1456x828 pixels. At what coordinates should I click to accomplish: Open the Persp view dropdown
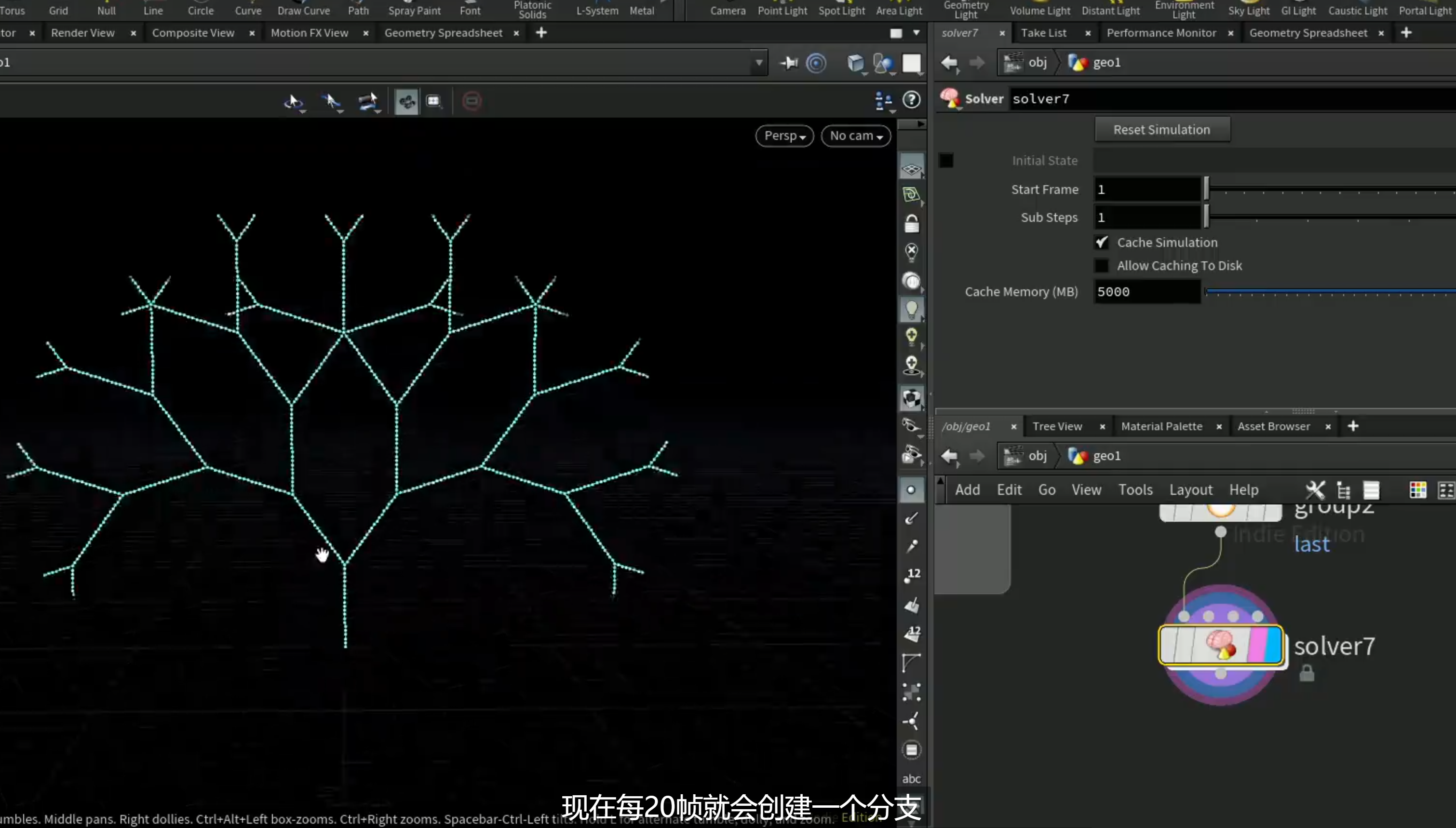784,136
